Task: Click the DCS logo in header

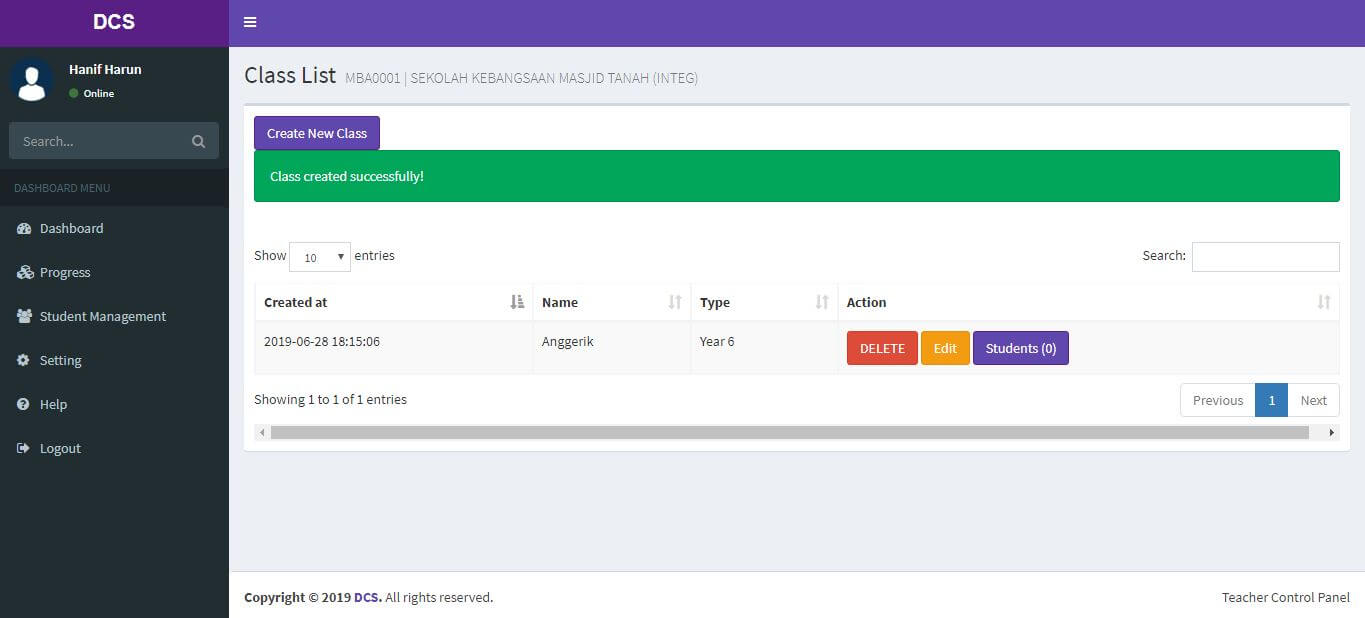Action: [114, 22]
